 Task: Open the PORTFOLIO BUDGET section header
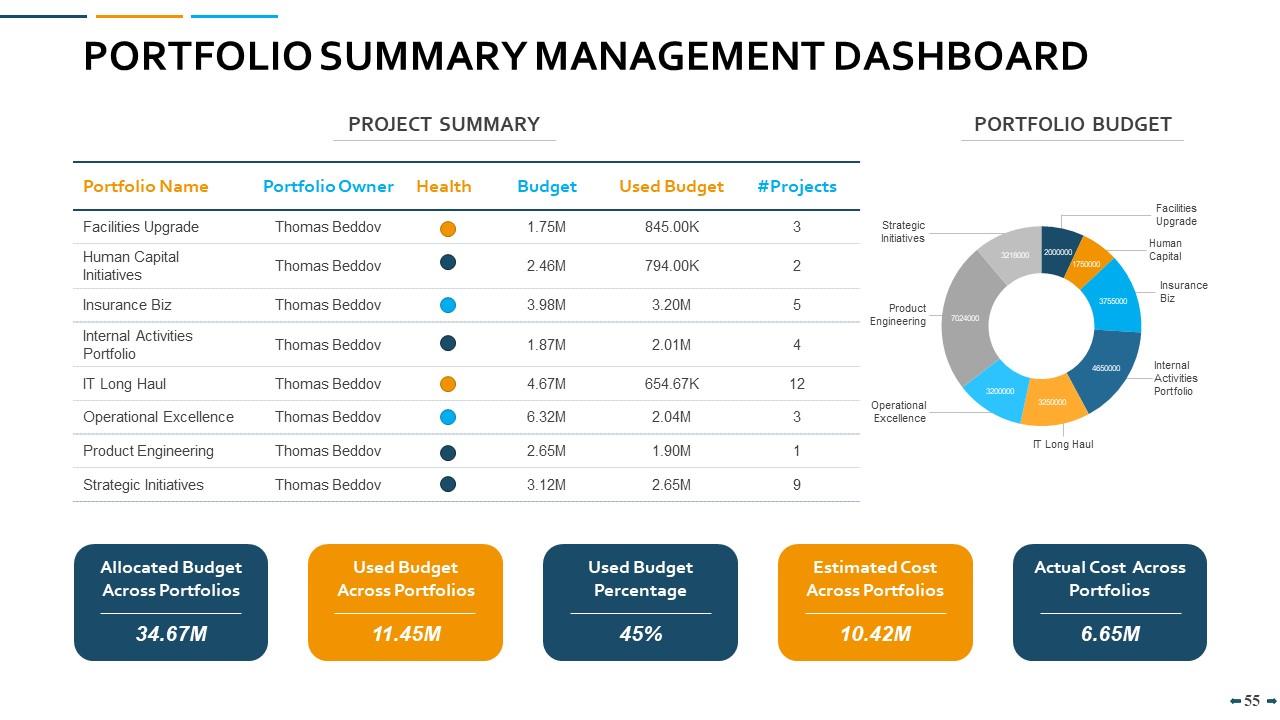pyautogui.click(x=1072, y=125)
